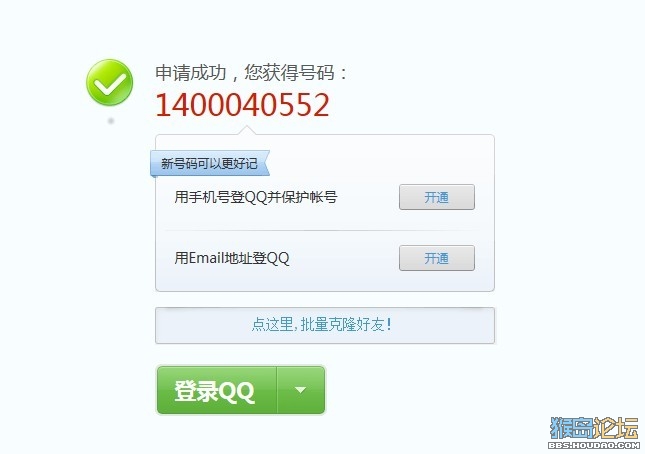Select the red QQ number 1400040552
Viewport: 645px width, 454px height.
tap(242, 104)
